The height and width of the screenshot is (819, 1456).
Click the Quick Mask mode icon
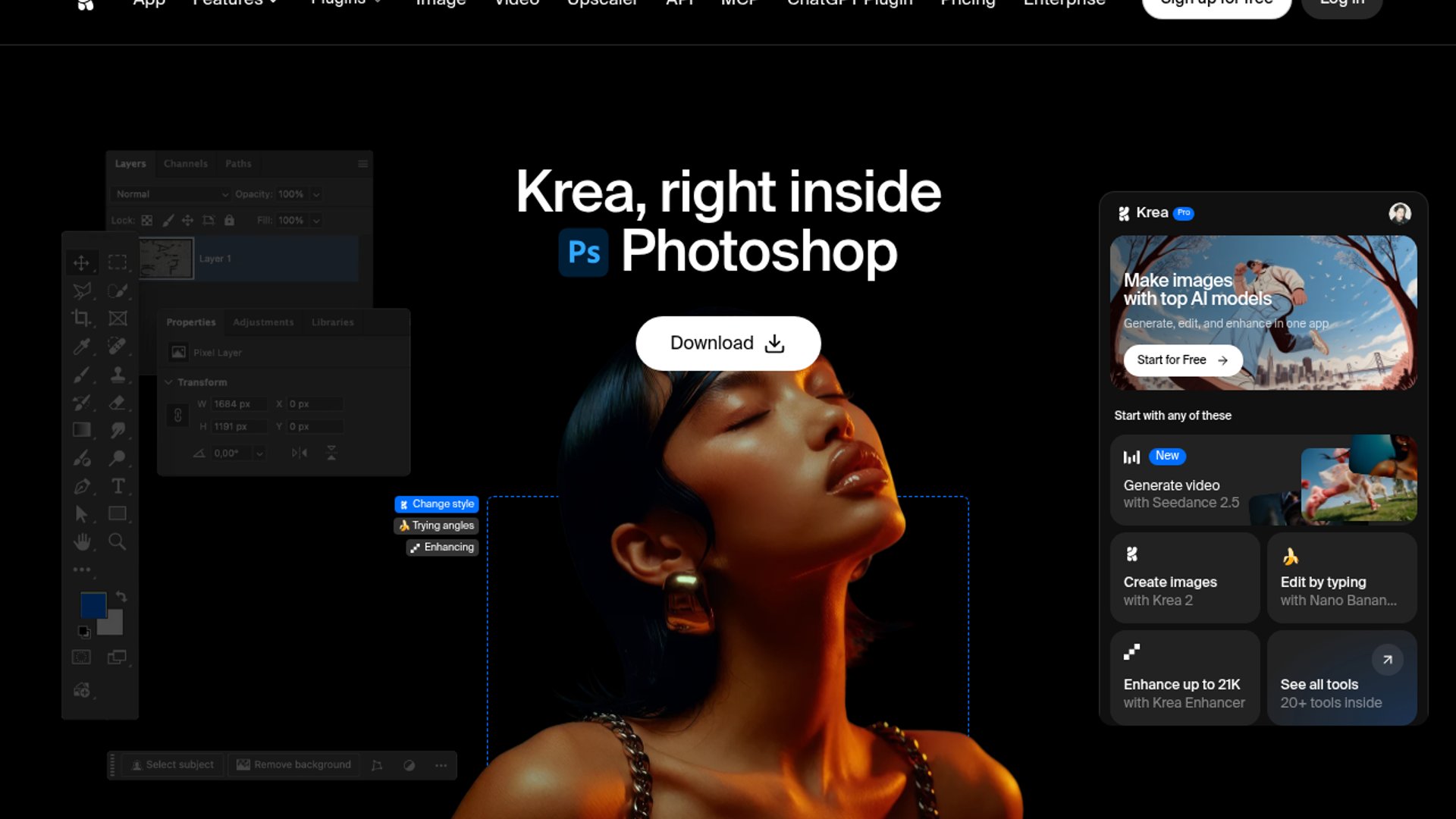(81, 657)
